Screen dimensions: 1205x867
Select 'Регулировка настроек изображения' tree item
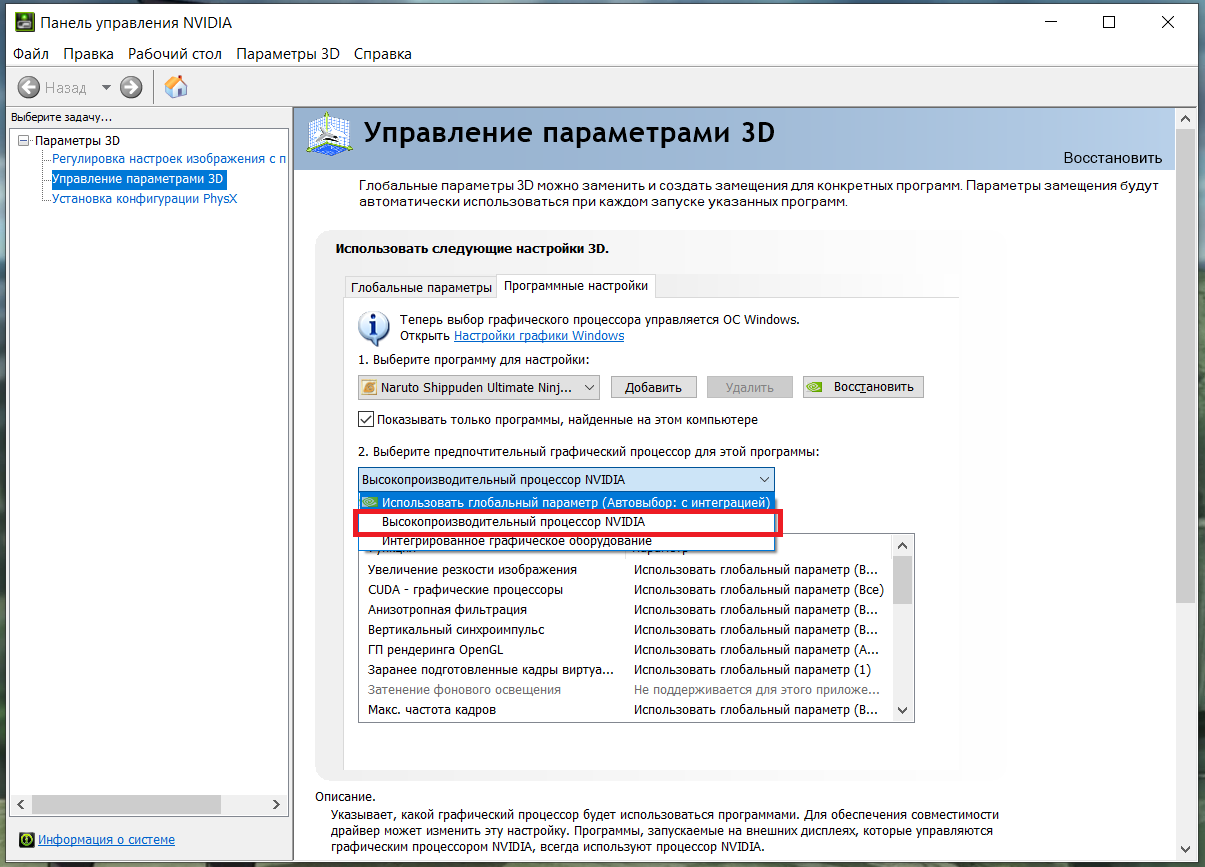tap(169, 159)
